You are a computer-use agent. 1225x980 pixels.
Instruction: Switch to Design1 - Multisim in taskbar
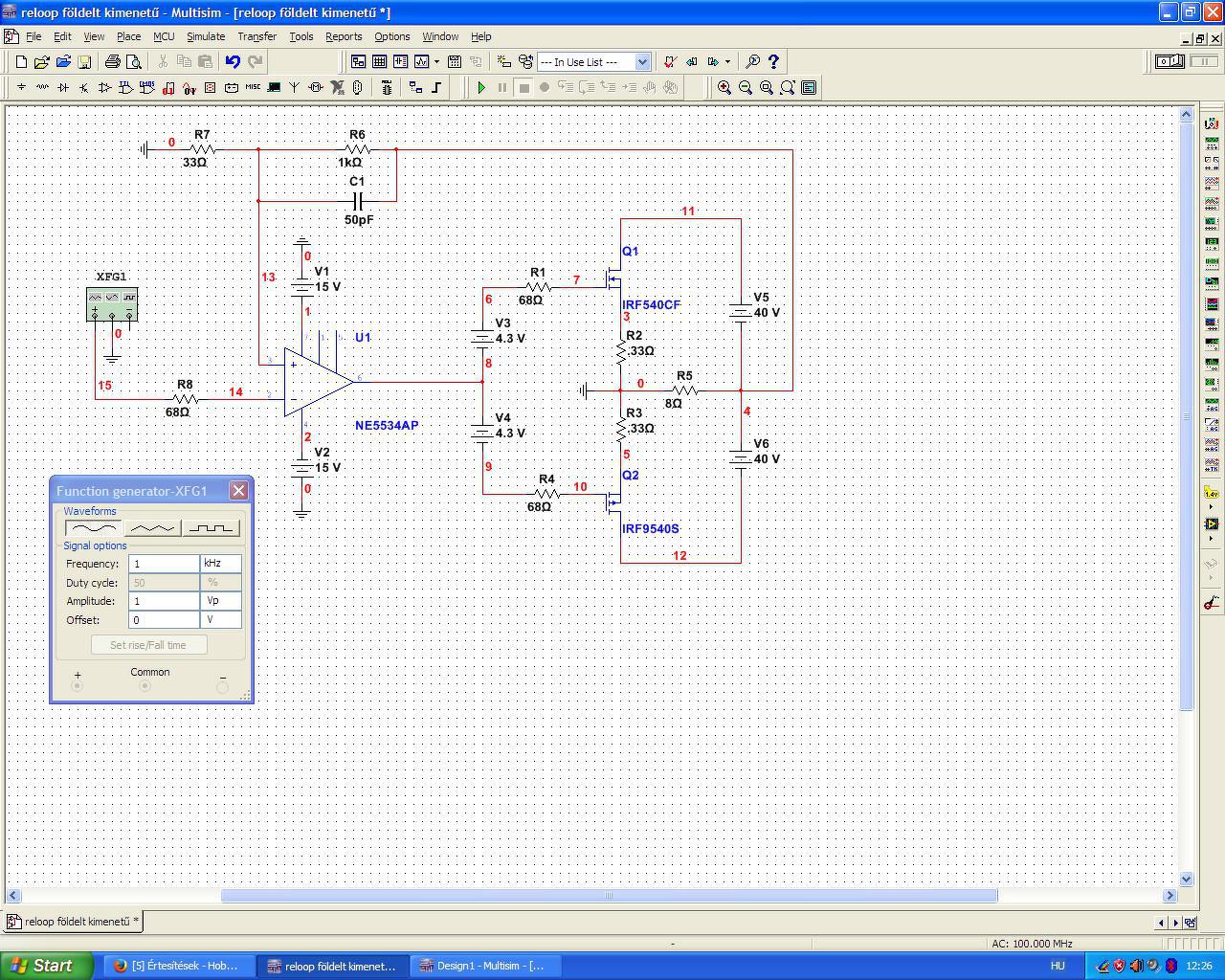pyautogui.click(x=486, y=966)
